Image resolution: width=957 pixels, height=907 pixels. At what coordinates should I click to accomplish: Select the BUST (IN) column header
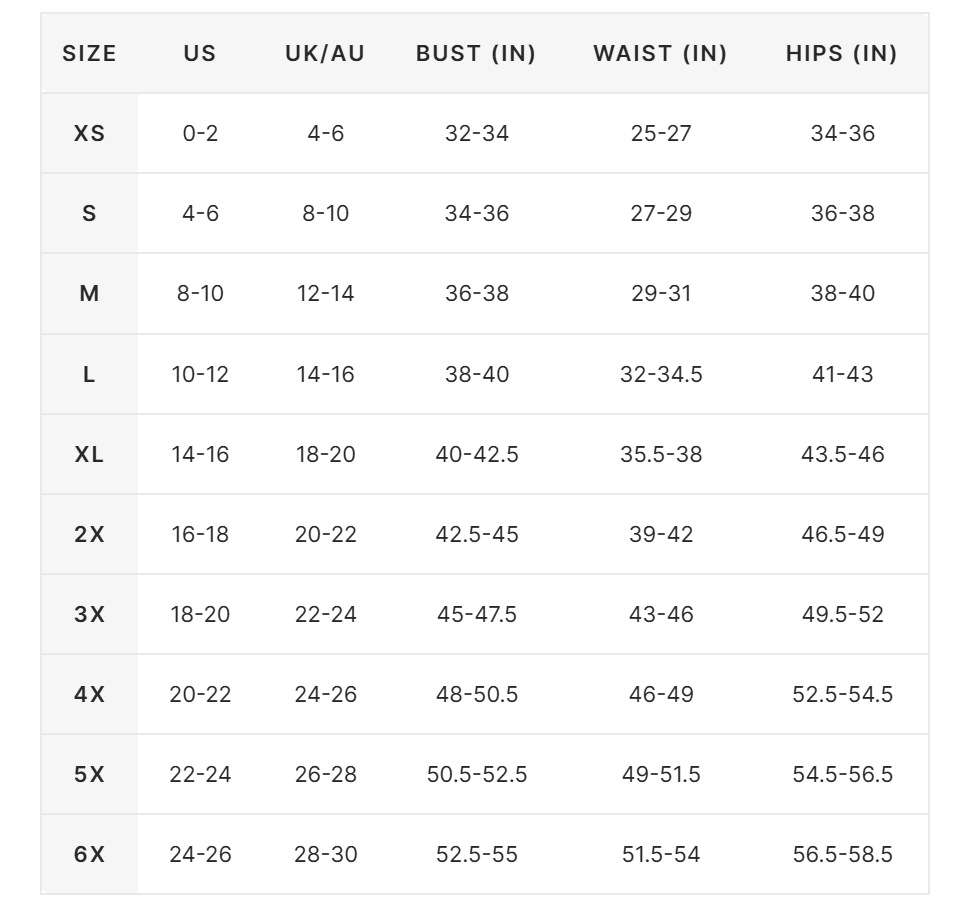coord(476,54)
